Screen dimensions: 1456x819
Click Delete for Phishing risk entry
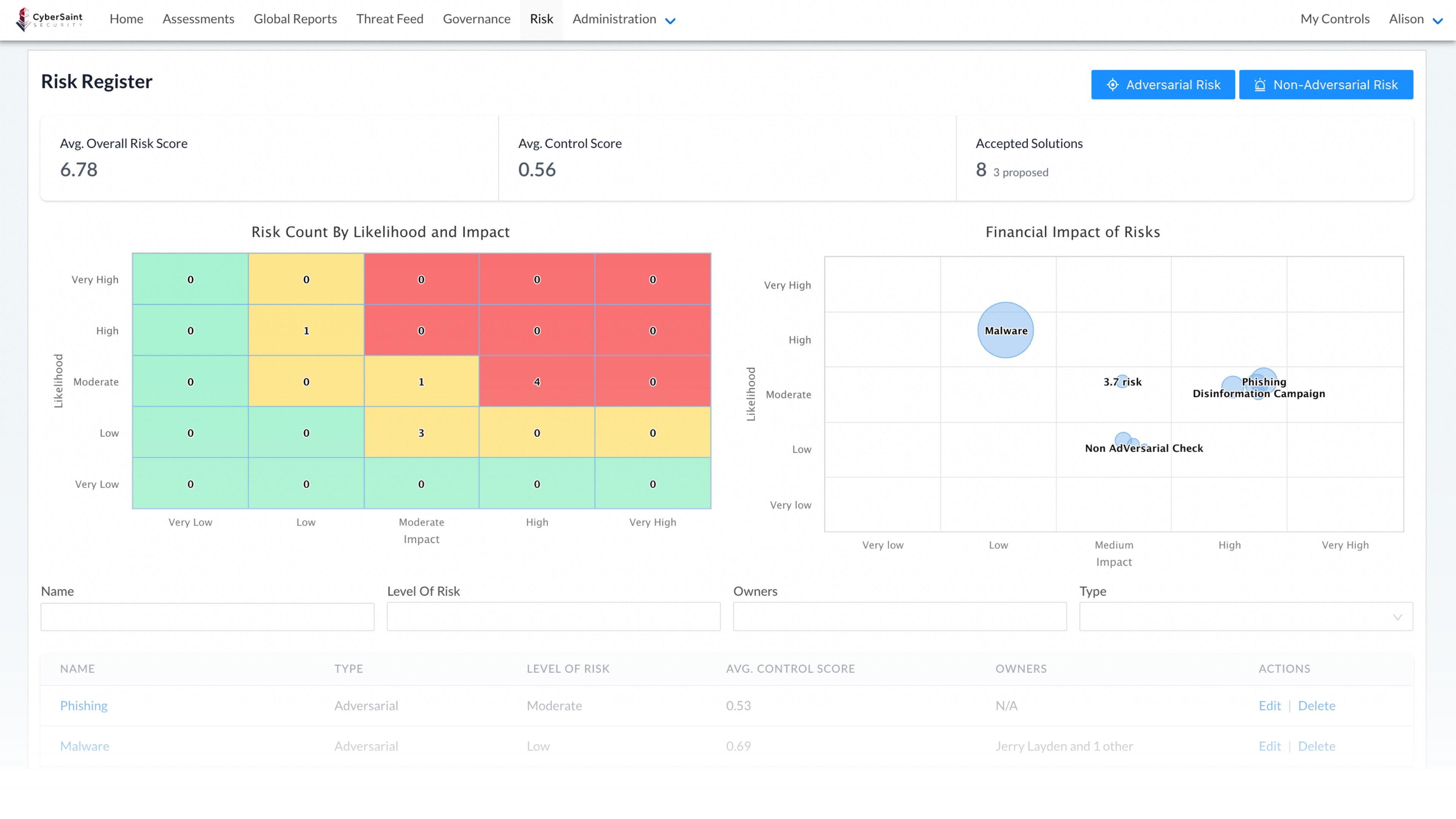click(x=1317, y=705)
